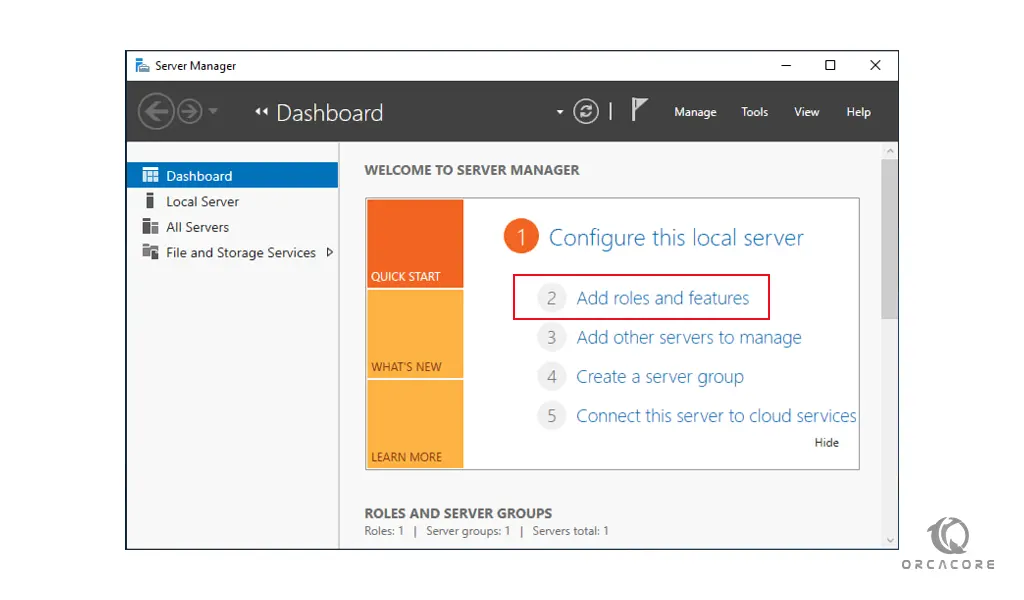
Task: Click the back navigation arrow
Action: (156, 112)
